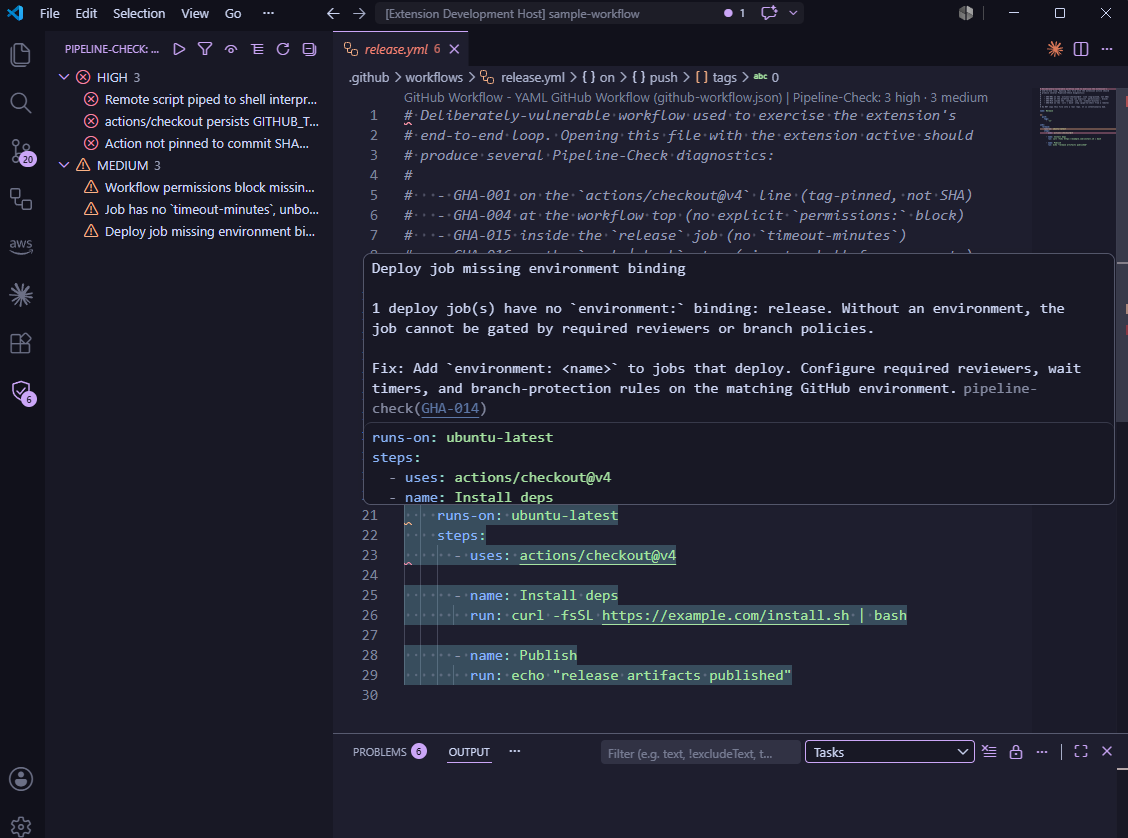
Task: Click the 'tags' breadcrumb
Action: coord(716,77)
